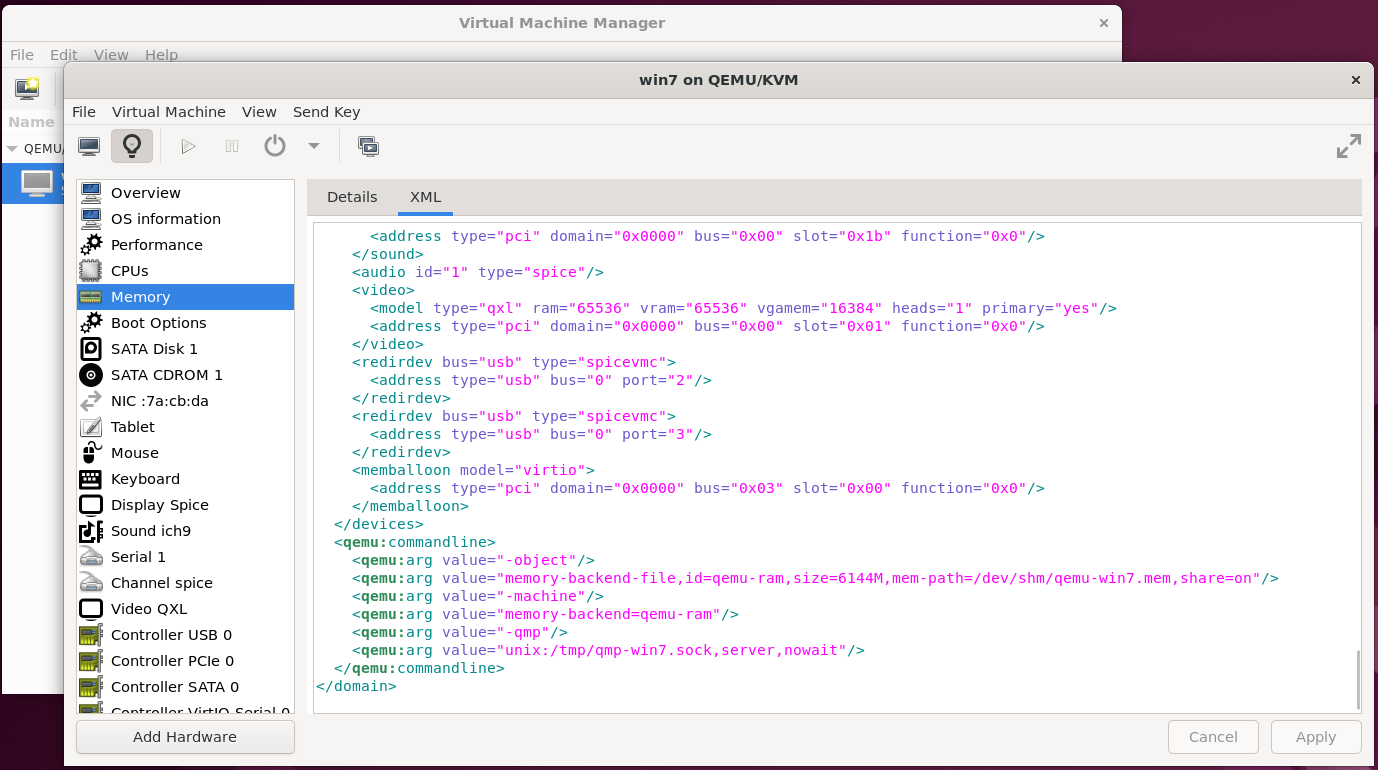Open the manage snapshots icon

click(368, 146)
